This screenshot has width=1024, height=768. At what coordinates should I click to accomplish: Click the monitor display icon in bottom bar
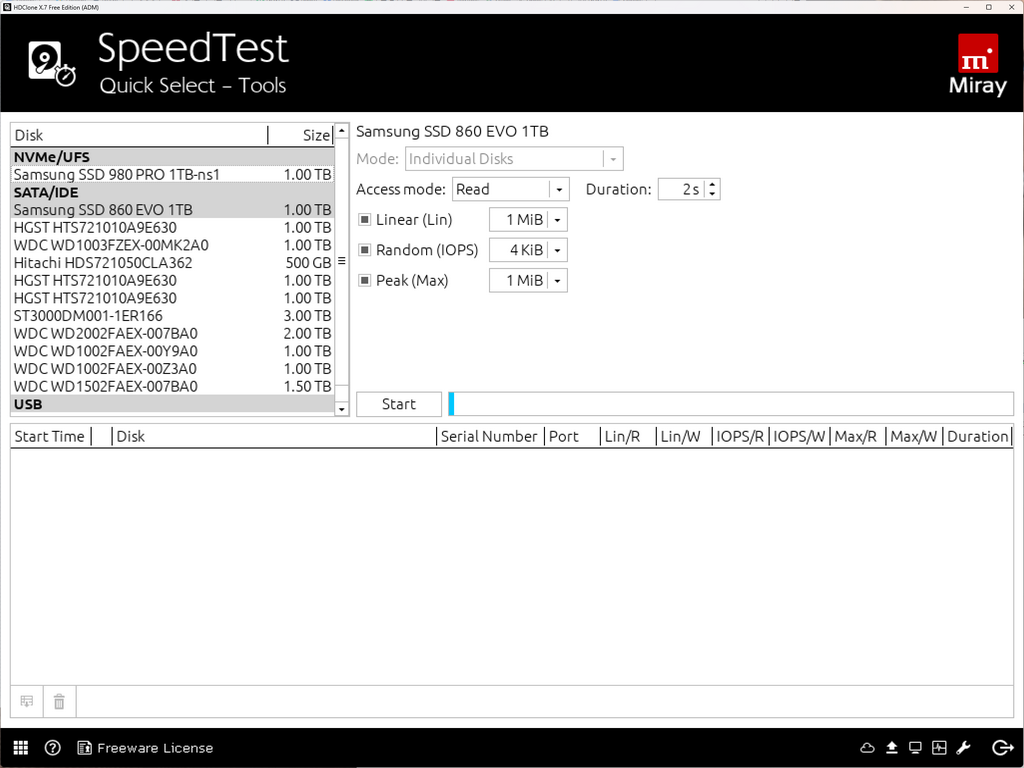coord(915,748)
